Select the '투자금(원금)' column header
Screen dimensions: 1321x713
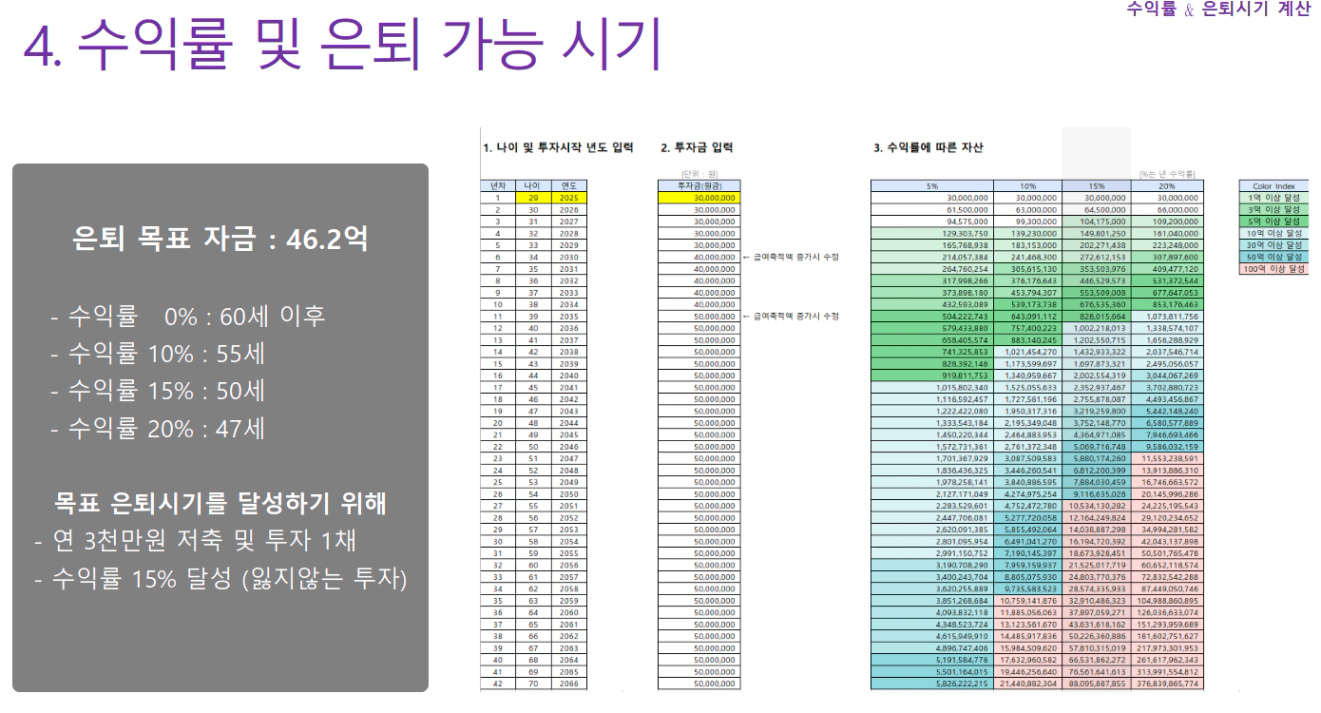click(699, 186)
